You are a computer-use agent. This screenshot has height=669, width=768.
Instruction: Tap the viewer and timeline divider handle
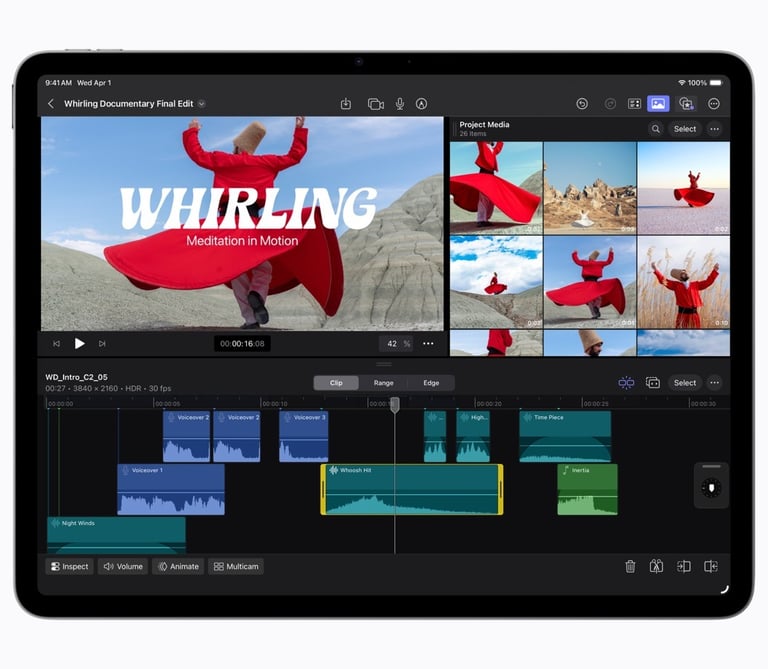point(384,364)
